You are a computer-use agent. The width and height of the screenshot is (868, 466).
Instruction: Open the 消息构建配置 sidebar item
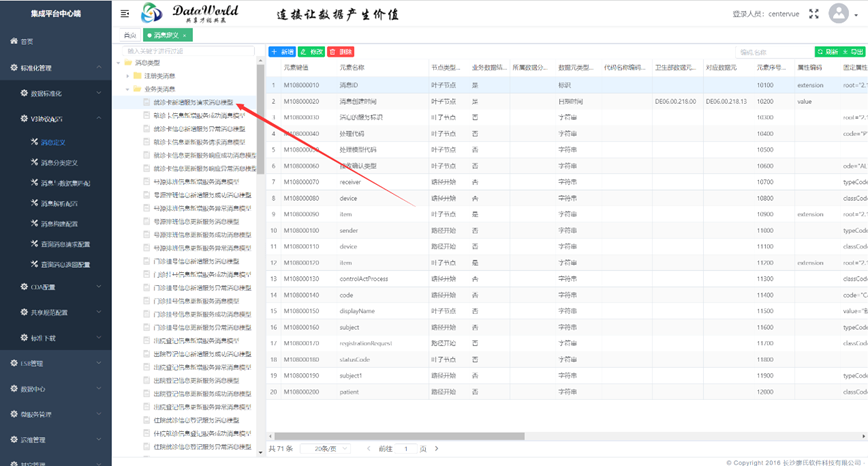(x=55, y=224)
